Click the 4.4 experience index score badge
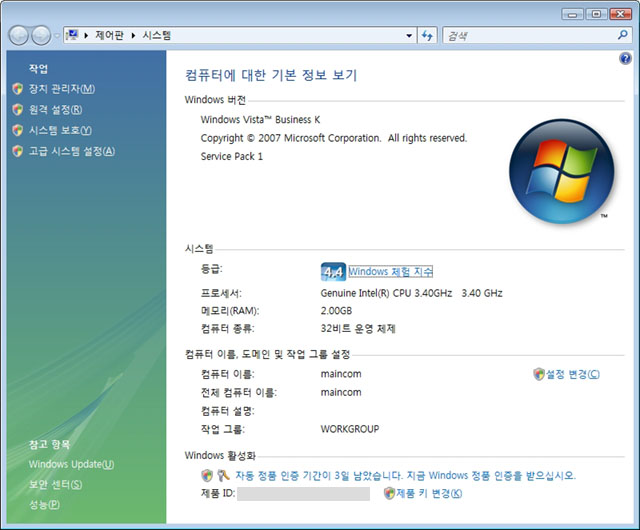This screenshot has height=530, width=640. tap(333, 272)
